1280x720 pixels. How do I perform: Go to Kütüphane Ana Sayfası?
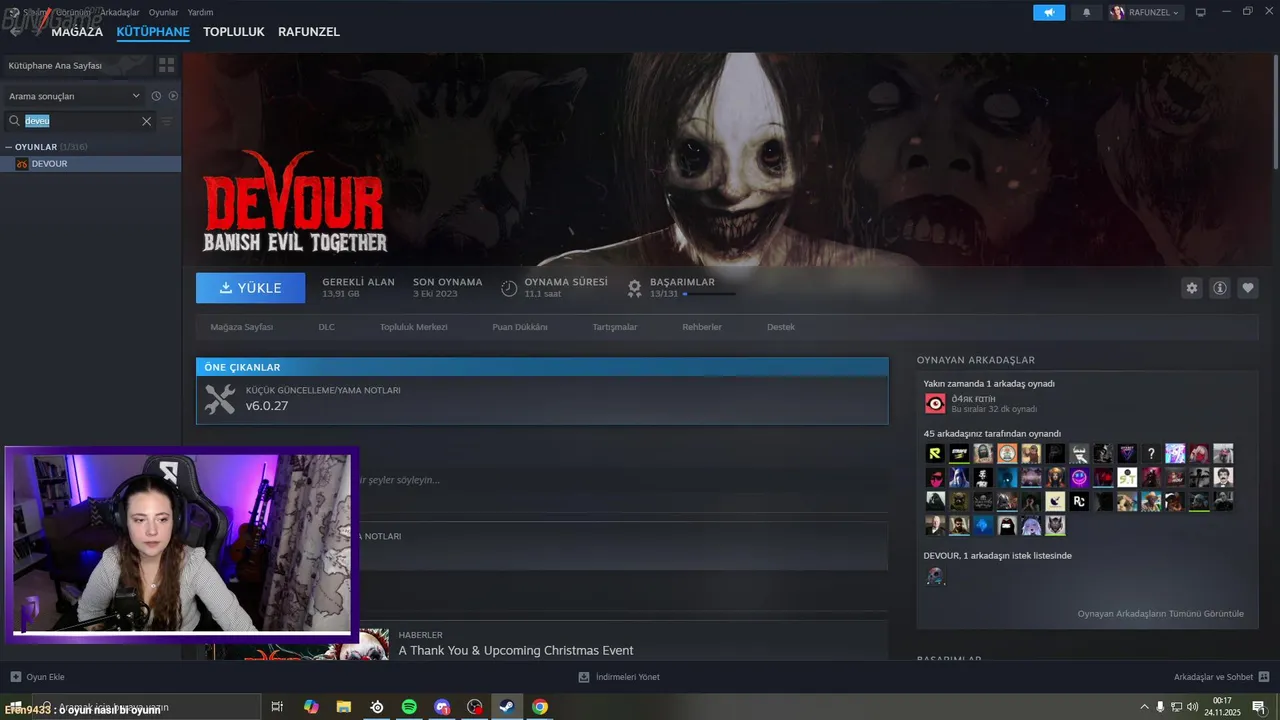77,65
